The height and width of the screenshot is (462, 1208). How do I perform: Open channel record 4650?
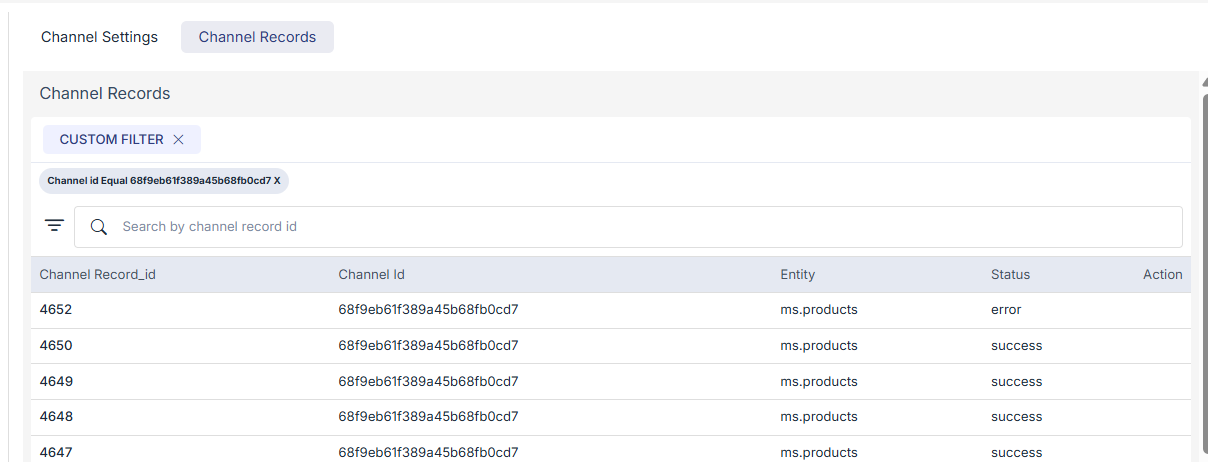coord(56,346)
